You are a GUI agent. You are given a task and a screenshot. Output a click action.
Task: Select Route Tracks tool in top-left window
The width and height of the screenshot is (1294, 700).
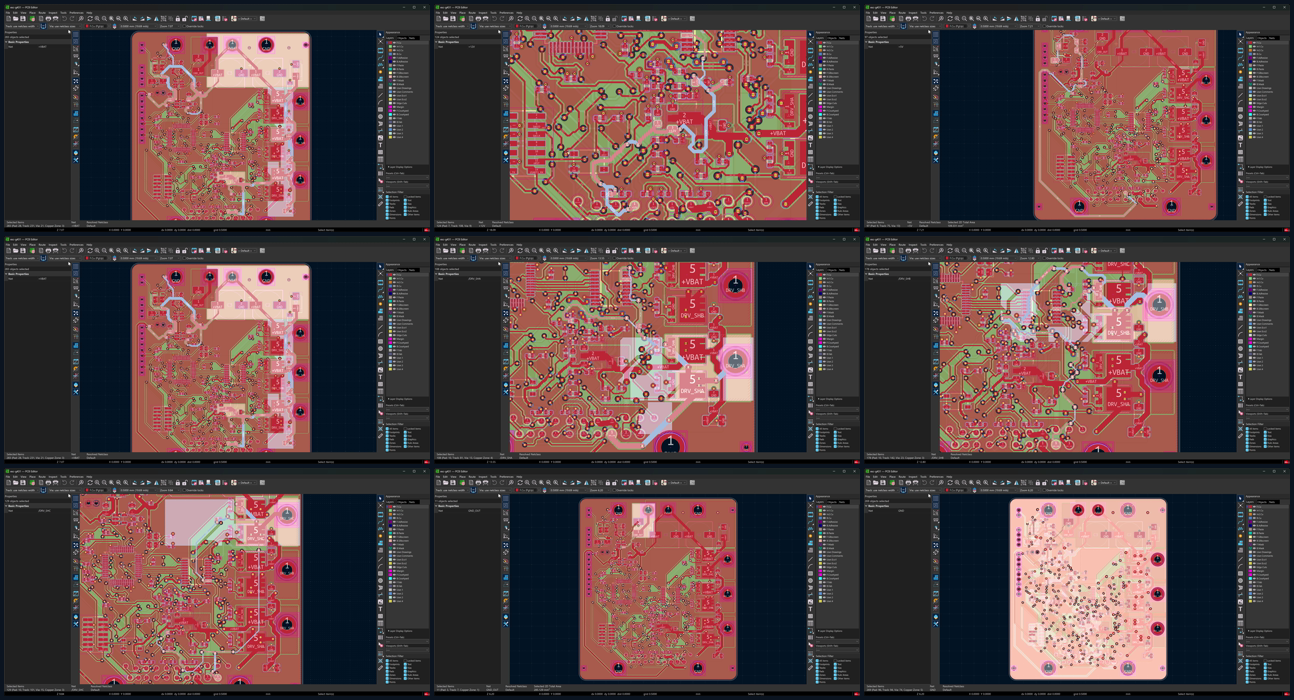point(381,58)
